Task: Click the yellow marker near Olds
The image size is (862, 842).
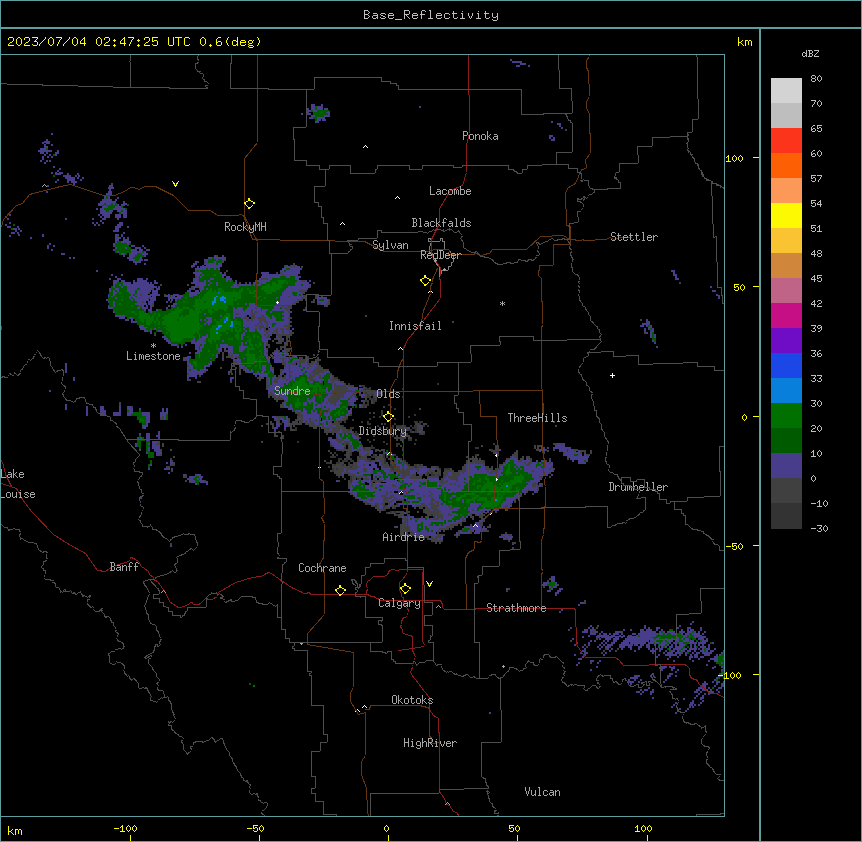Action: pyautogui.click(x=388, y=416)
